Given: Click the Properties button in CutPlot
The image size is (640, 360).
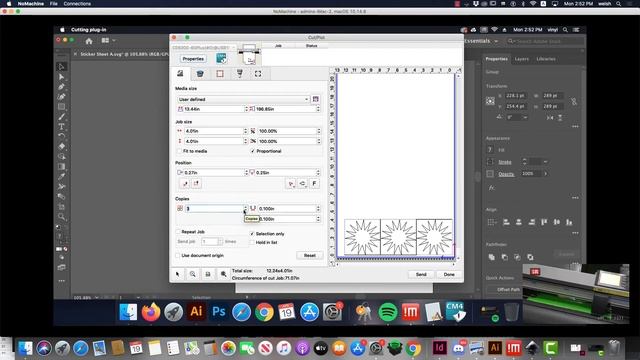Looking at the screenshot, I should tap(193, 59).
